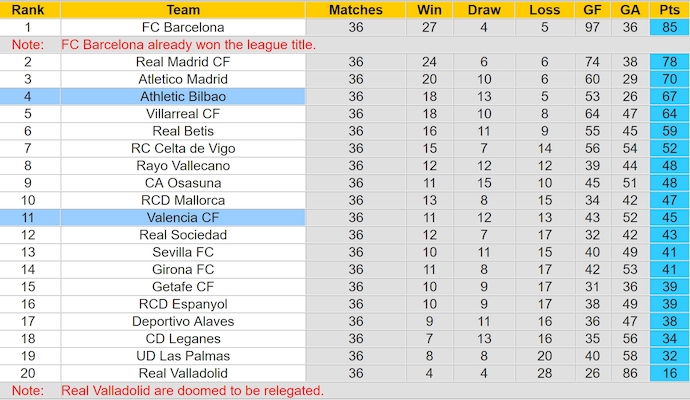Viewport: 690px width, 400px height.
Task: Click the Real Valladolid team name
Action: 183,373
